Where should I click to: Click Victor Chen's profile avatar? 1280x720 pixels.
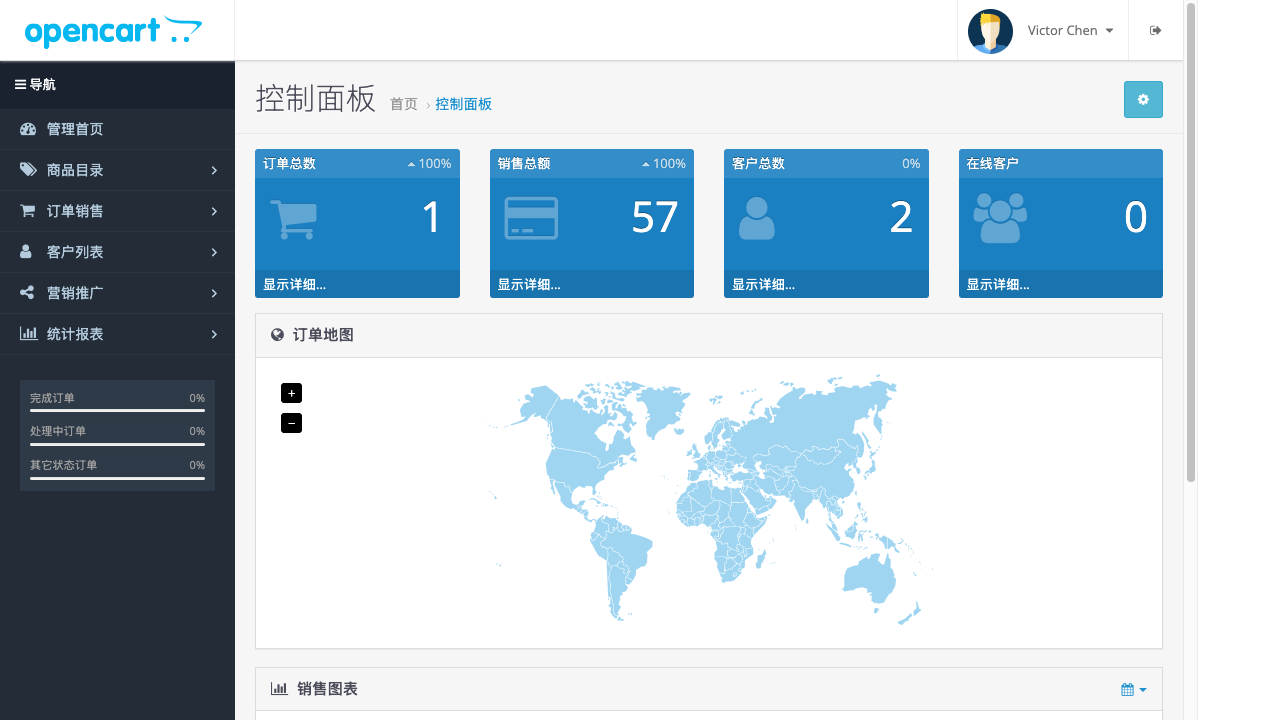990,31
